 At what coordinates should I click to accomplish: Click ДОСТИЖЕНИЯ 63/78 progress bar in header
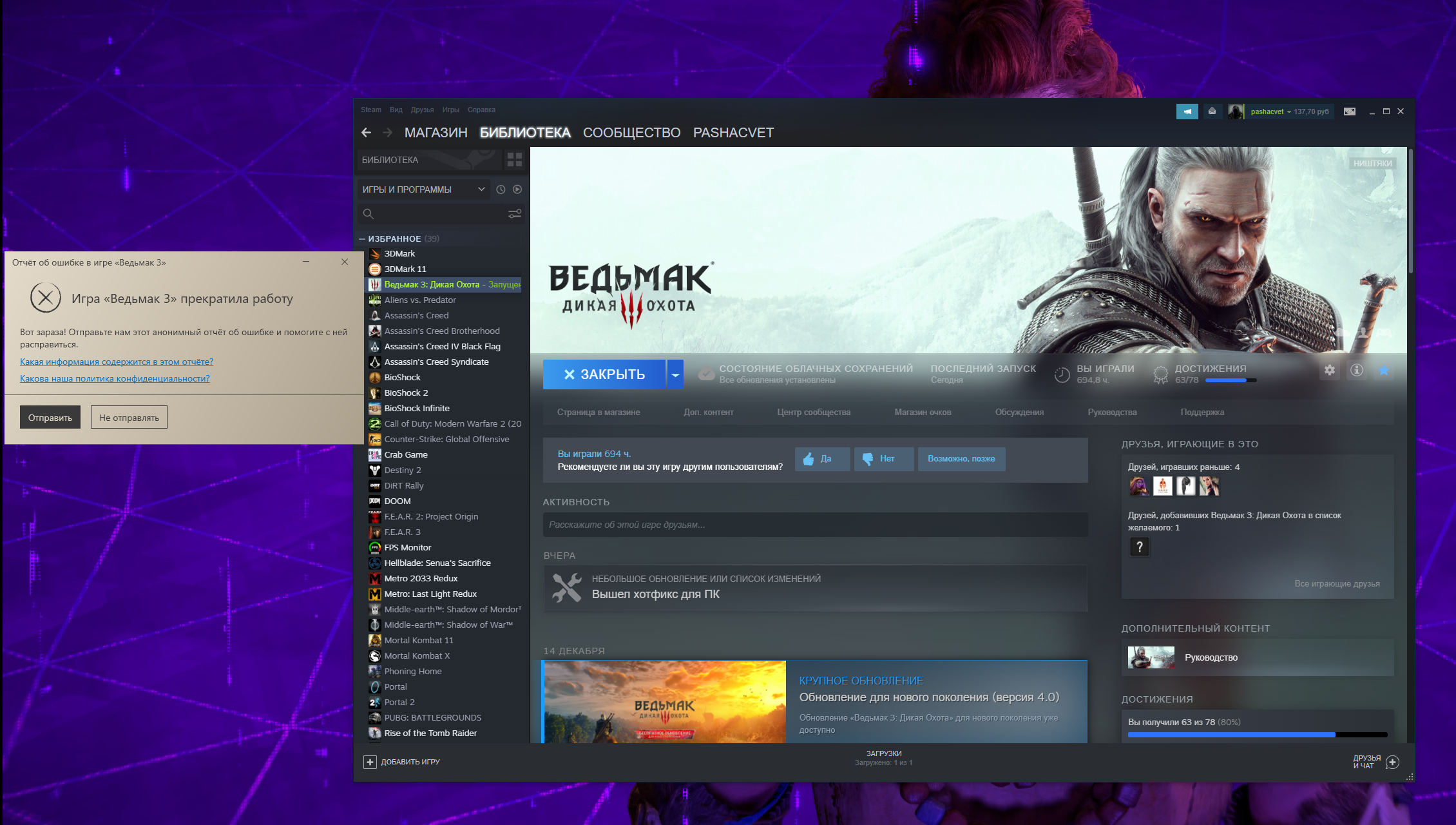pos(1231,380)
